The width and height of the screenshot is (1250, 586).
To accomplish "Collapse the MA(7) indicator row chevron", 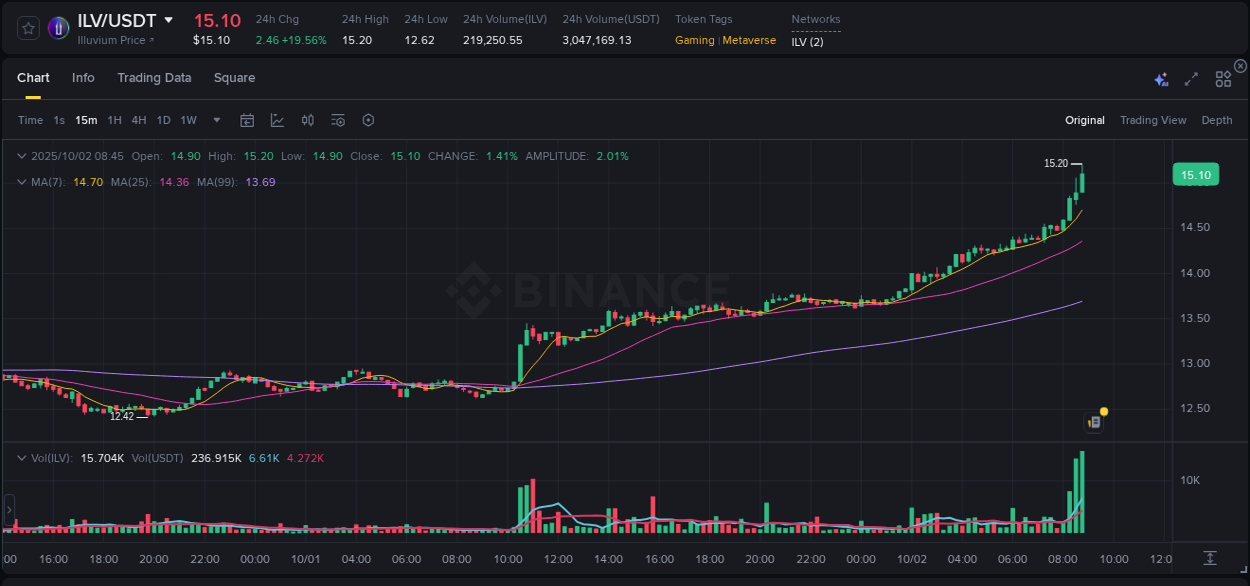I will (21, 182).
